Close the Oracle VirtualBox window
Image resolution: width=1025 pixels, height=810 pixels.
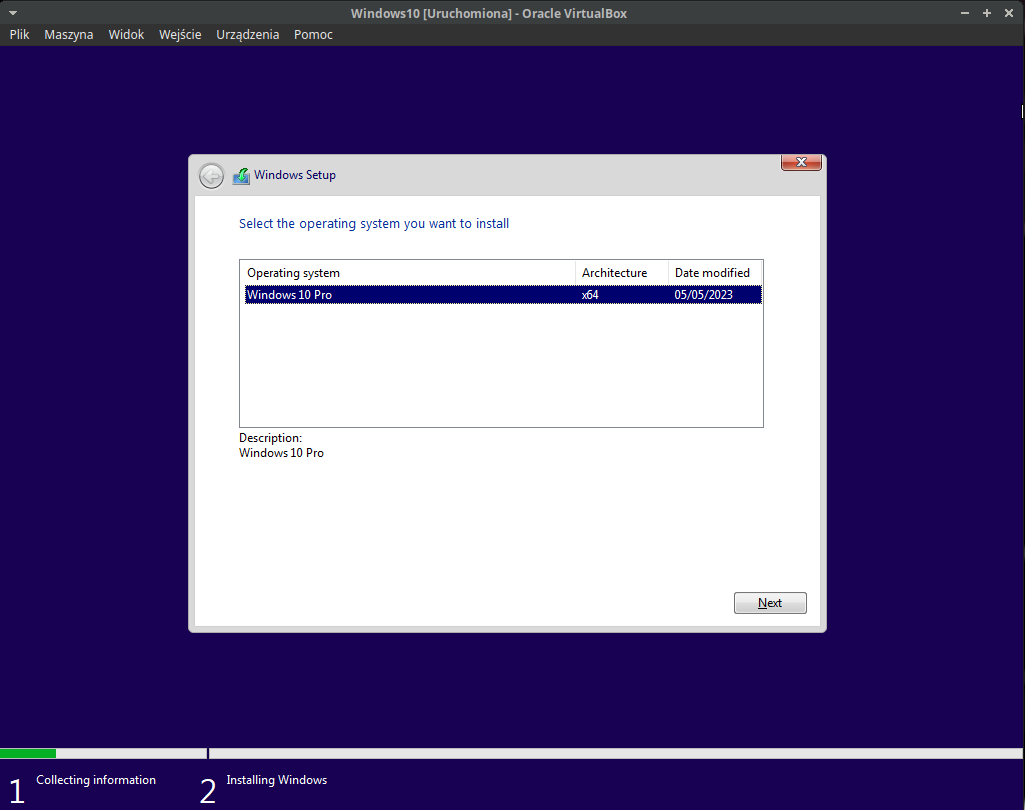[1009, 13]
